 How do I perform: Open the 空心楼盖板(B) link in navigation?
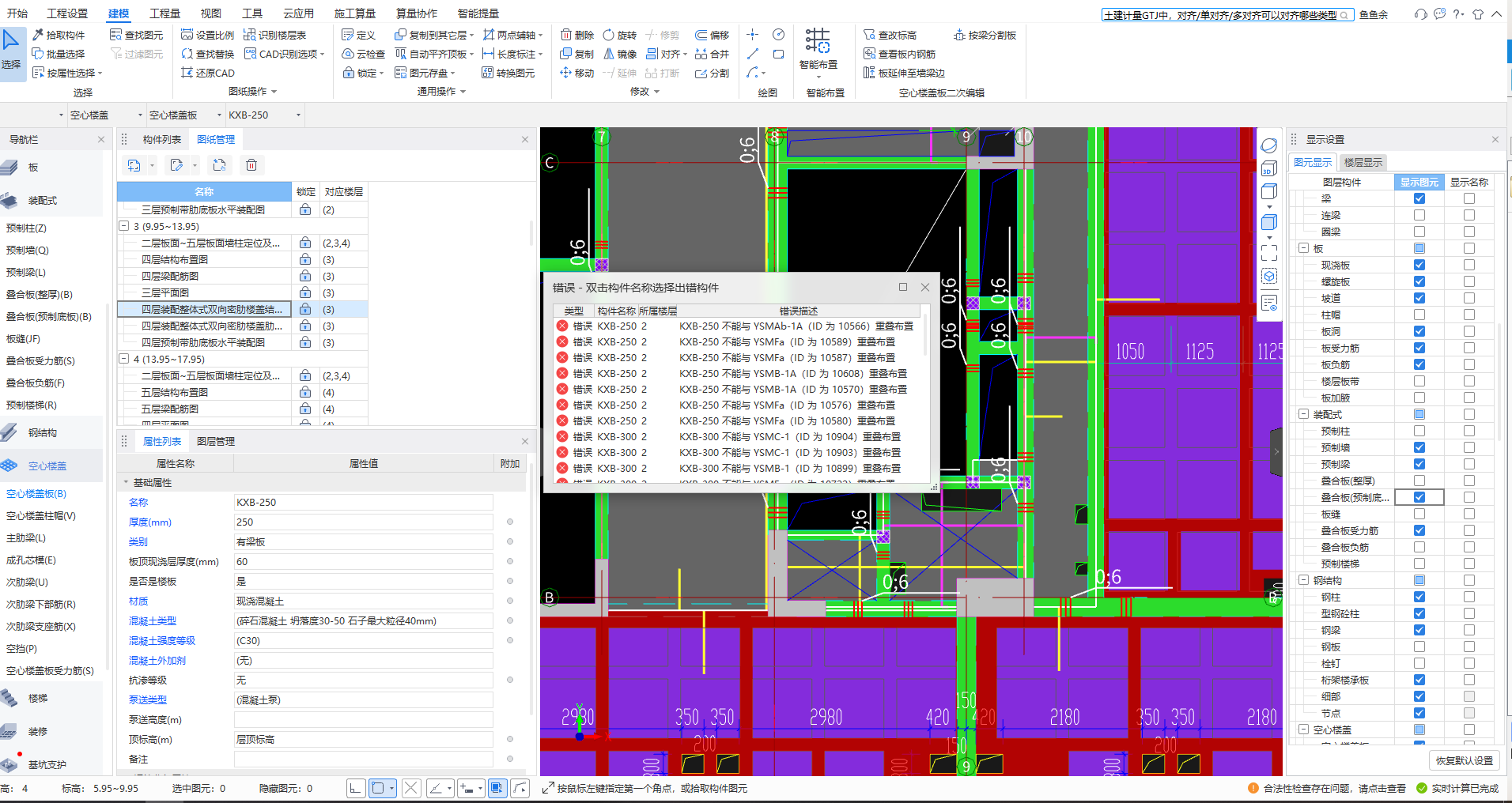click(36, 494)
